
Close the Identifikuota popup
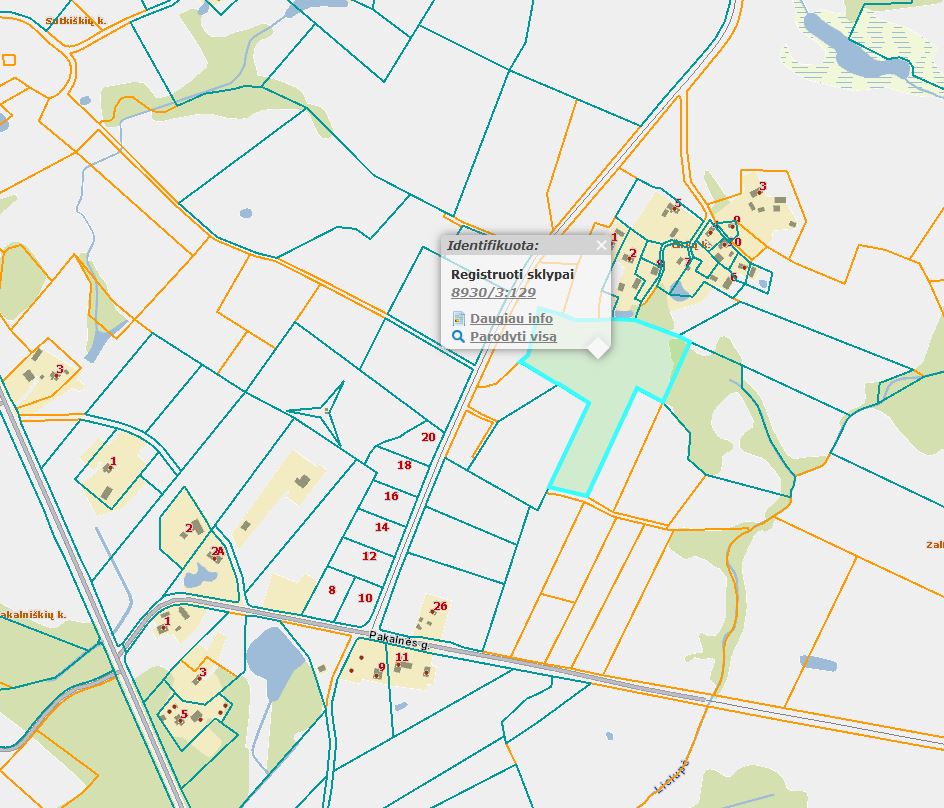point(601,245)
